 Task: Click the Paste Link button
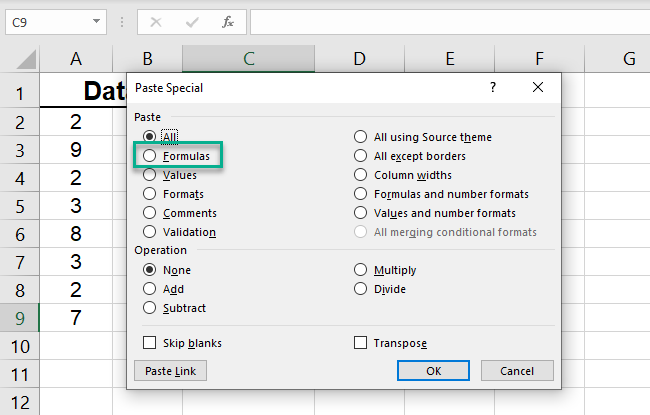click(170, 371)
